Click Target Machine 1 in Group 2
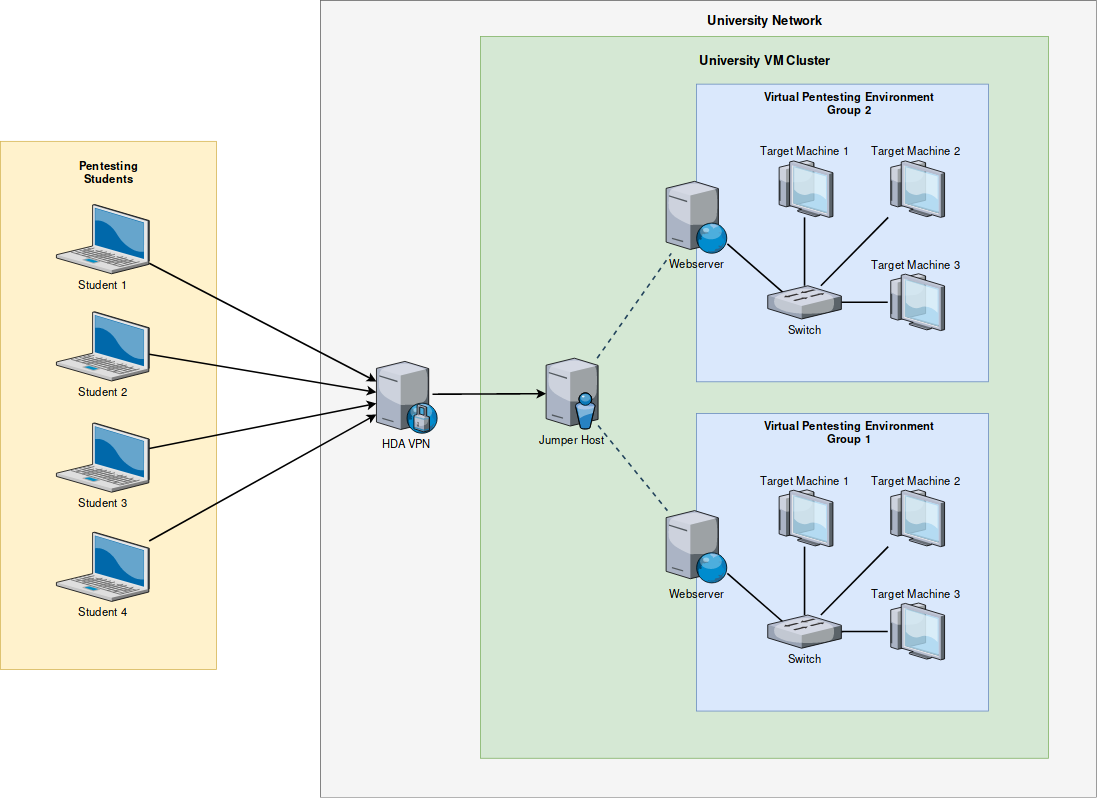The width and height of the screenshot is (1097, 798). 805,188
